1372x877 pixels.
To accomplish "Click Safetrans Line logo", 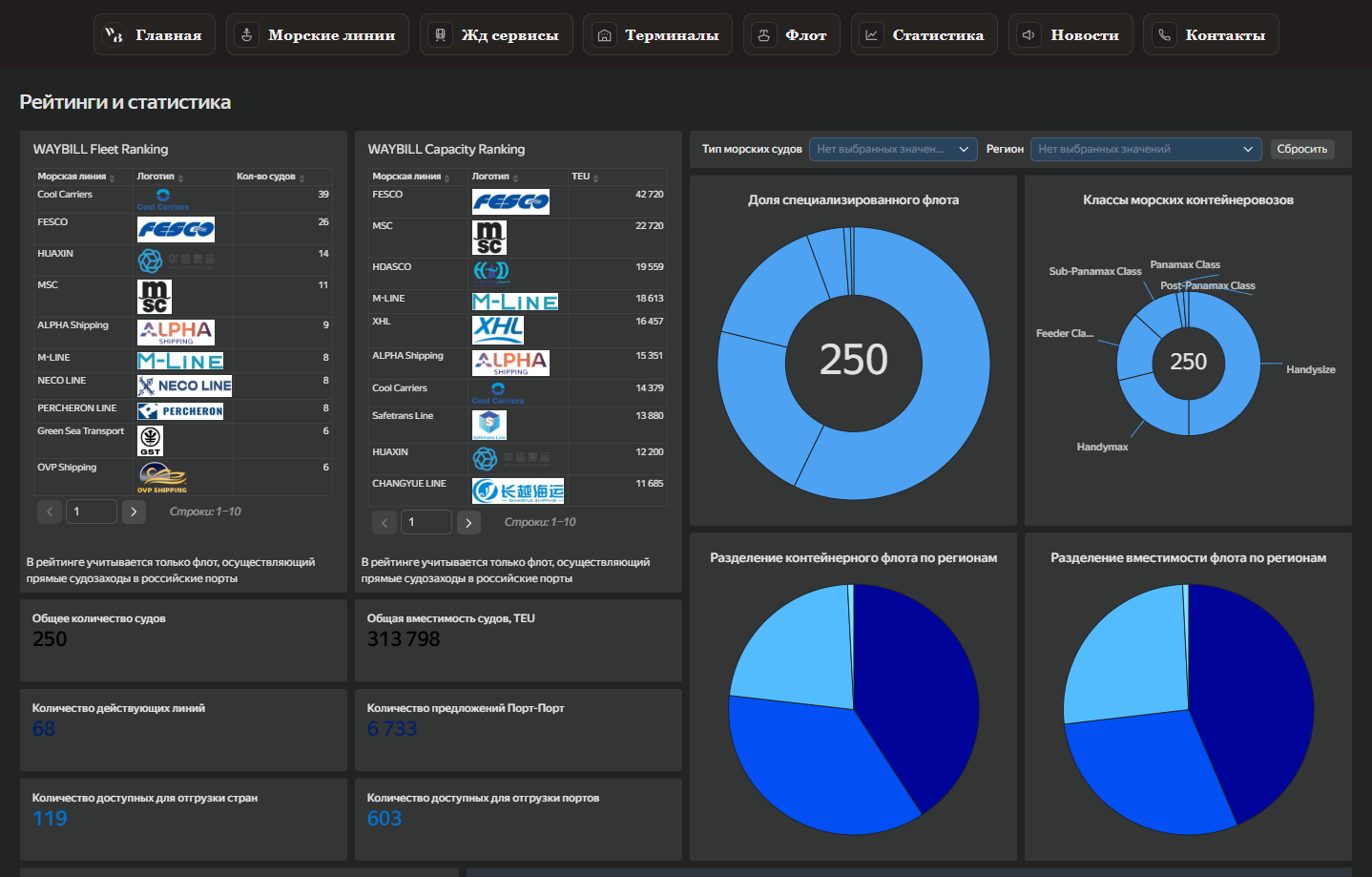I will point(489,426).
